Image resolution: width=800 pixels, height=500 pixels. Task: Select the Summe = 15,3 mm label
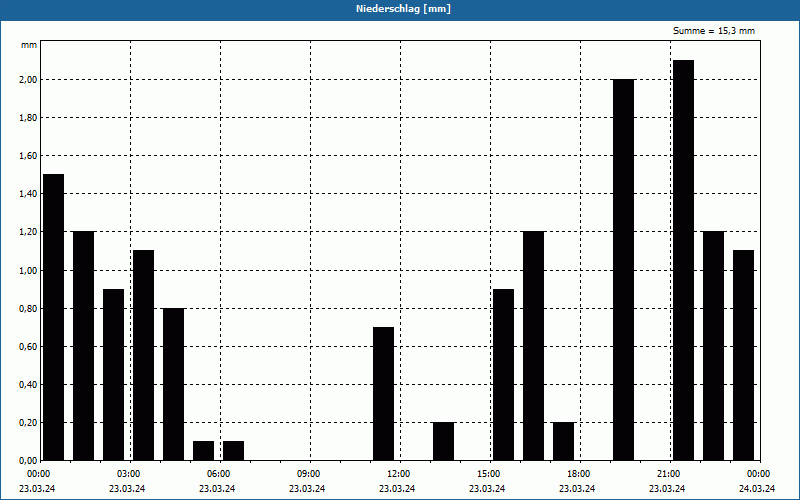click(714, 31)
